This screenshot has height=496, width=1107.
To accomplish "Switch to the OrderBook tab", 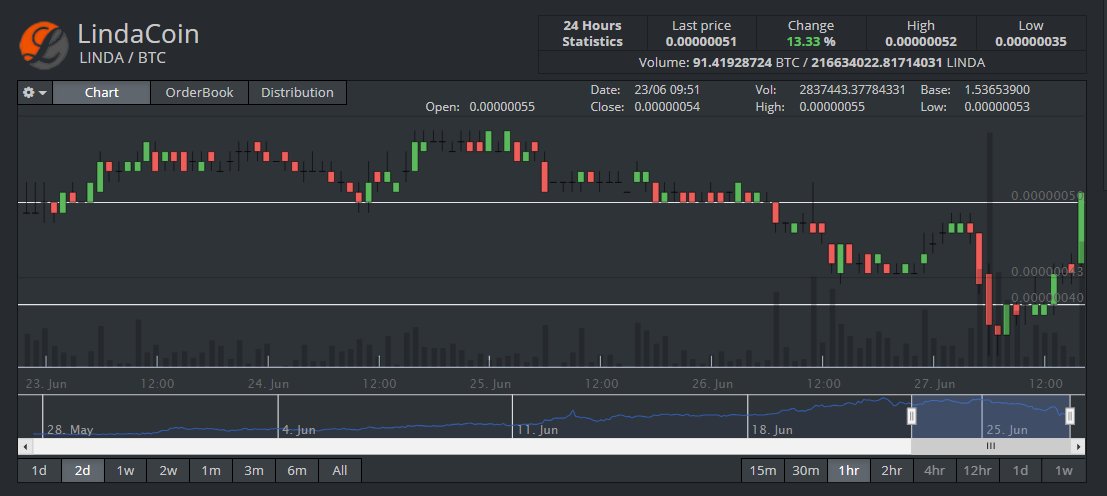I will [x=199, y=92].
